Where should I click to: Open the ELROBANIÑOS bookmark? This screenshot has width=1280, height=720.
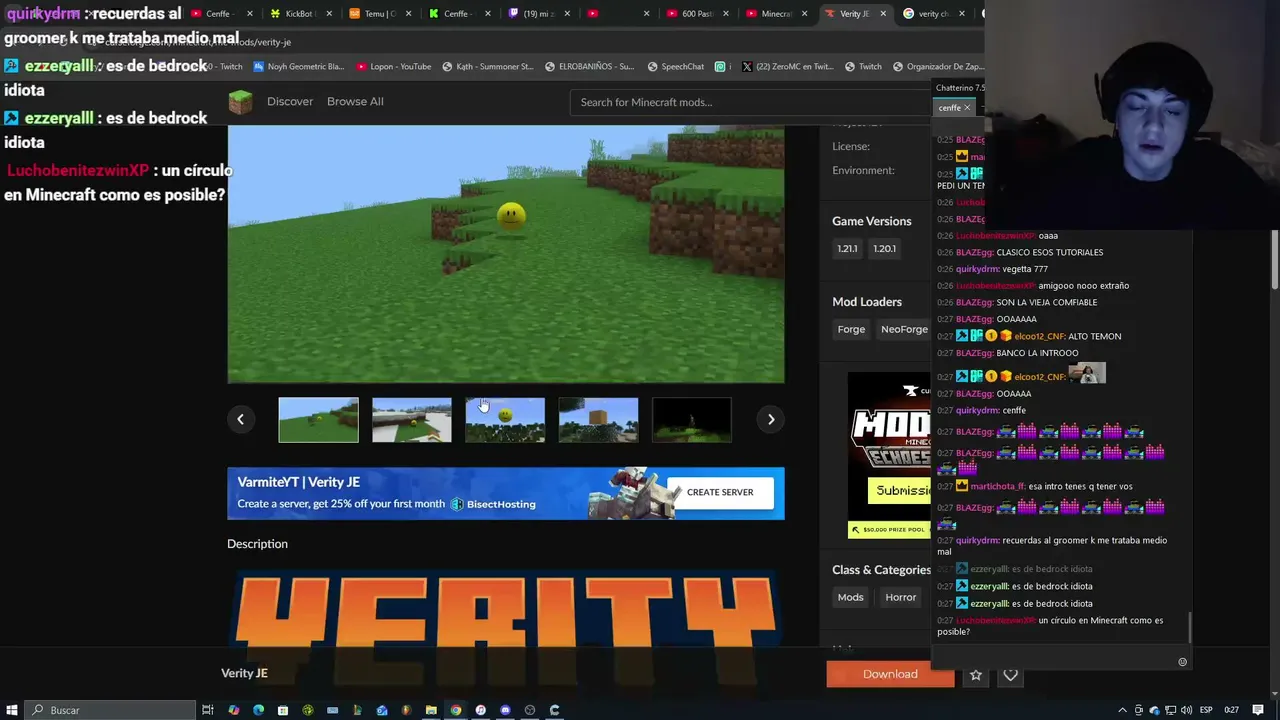(590, 67)
